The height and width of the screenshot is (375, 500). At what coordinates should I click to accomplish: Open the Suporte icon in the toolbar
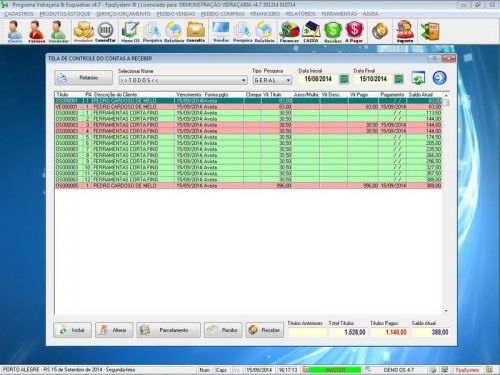[405, 31]
